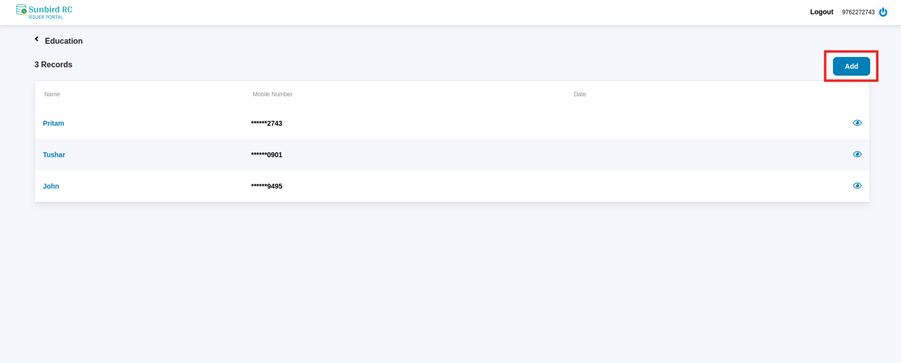
Task: Click the Logout link
Action: (x=821, y=12)
